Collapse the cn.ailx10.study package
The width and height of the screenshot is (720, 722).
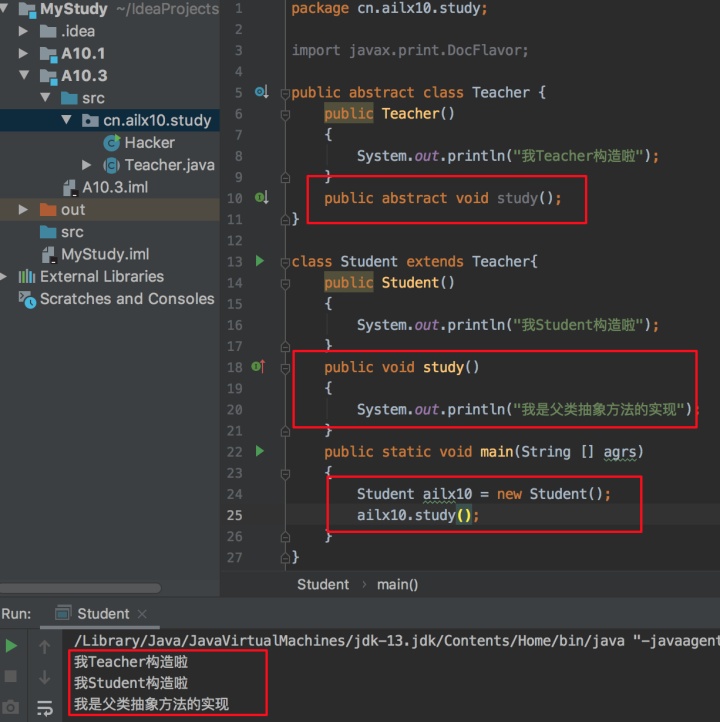tap(66, 119)
